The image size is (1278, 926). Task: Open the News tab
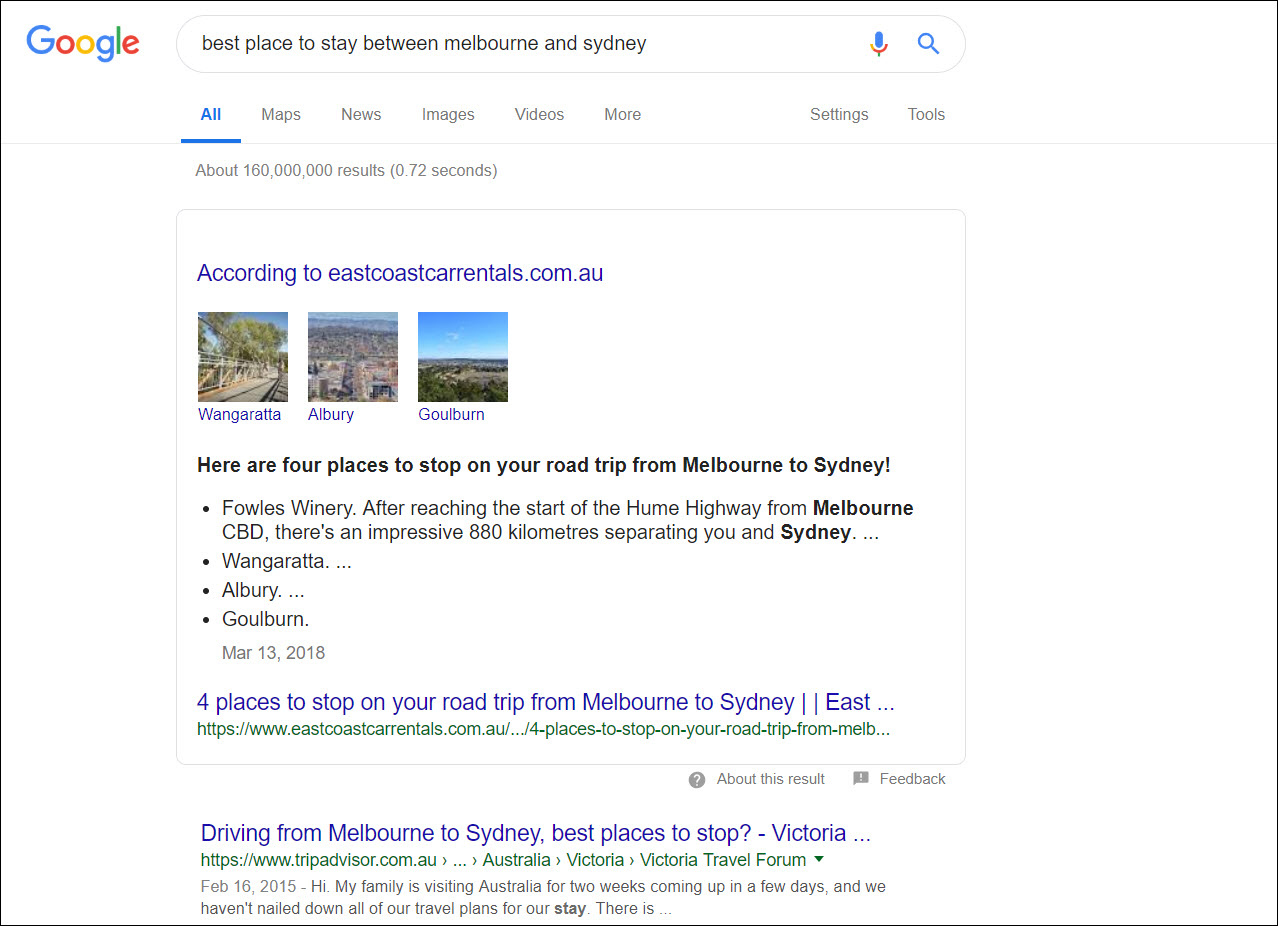361,114
